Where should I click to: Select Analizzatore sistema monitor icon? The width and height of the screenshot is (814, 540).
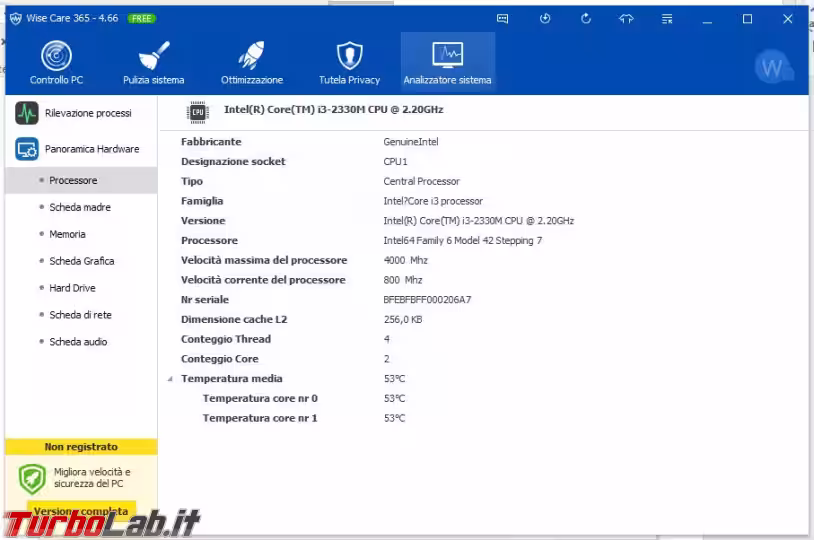(447, 55)
